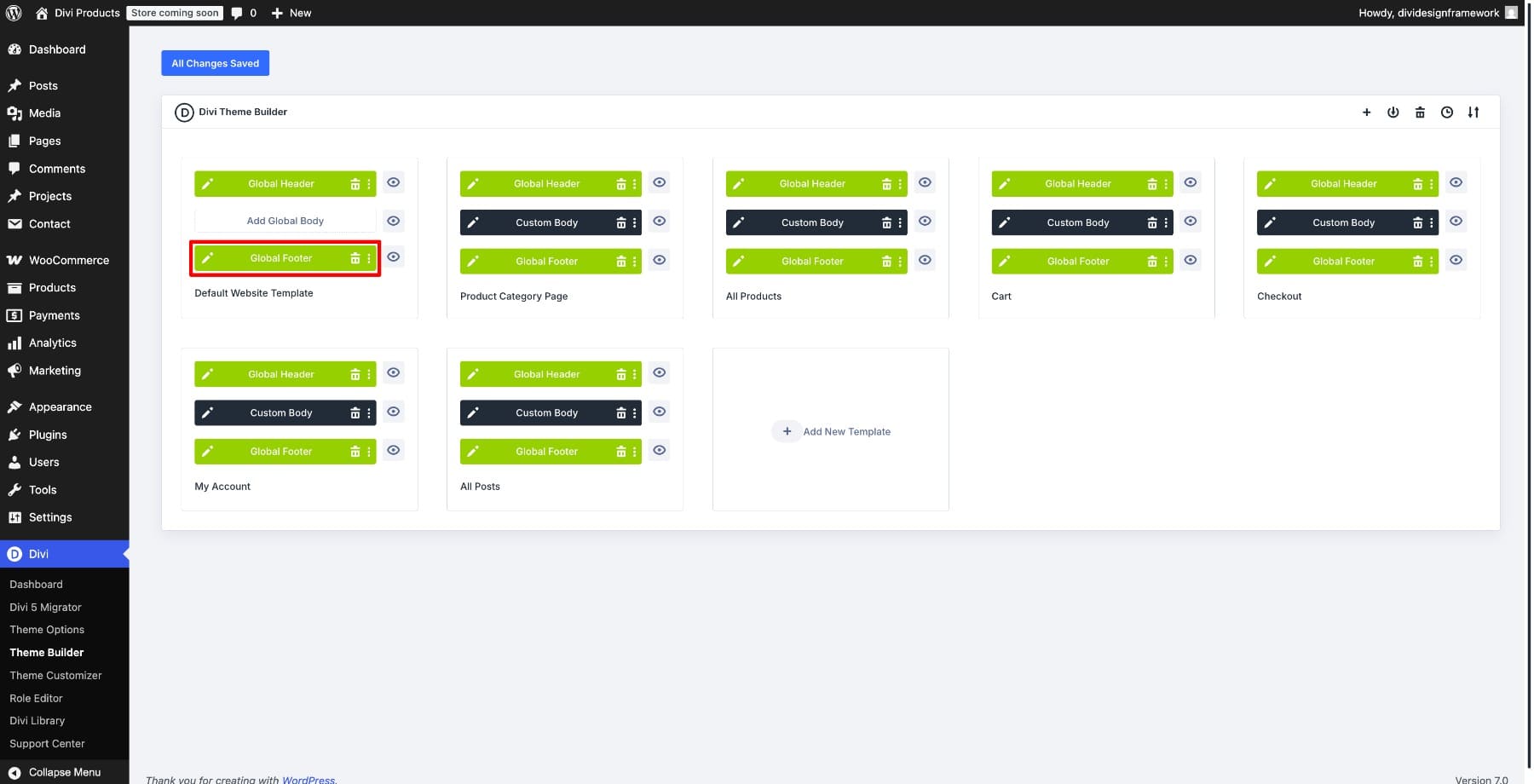Open the history clock icon in the Theme Builder header
Screen dimensions: 1534x784
pyautogui.click(x=1446, y=112)
